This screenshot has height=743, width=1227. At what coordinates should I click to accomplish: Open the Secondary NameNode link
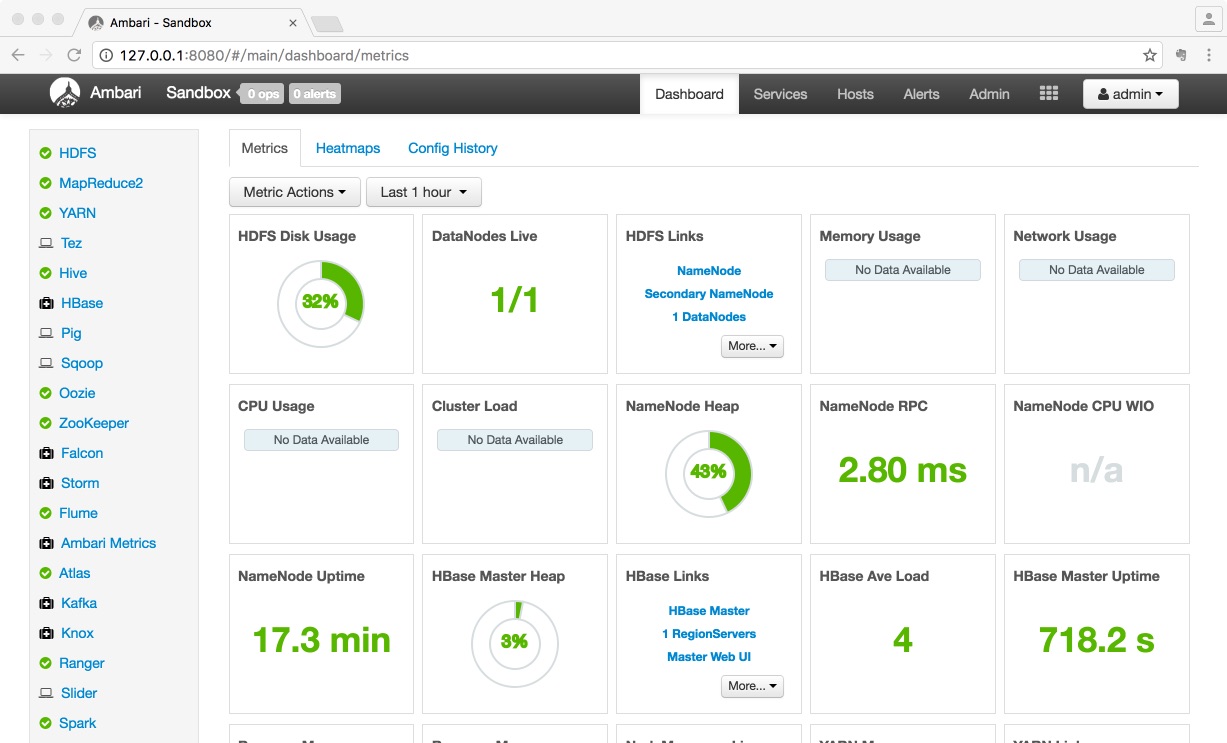click(x=709, y=294)
